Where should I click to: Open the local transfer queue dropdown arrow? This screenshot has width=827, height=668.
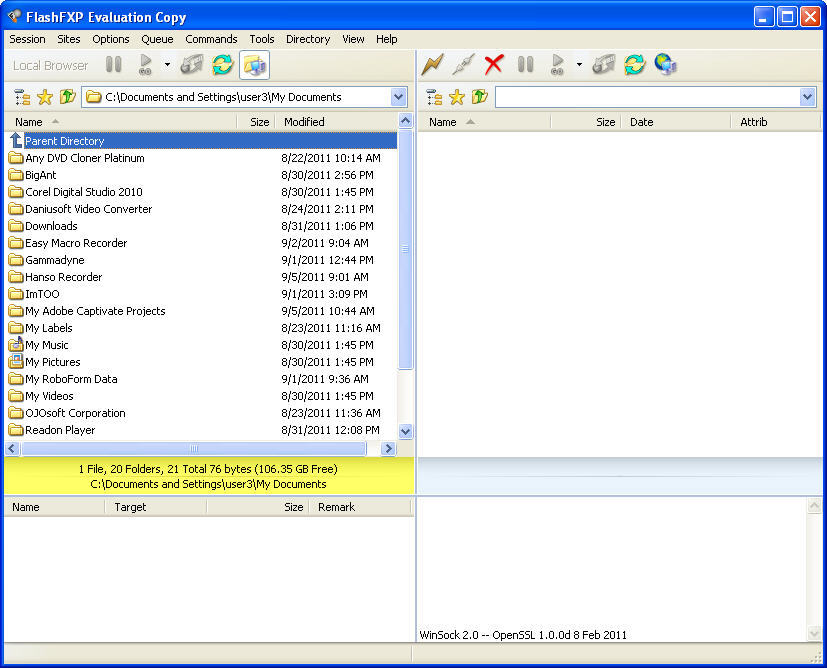coord(167,65)
